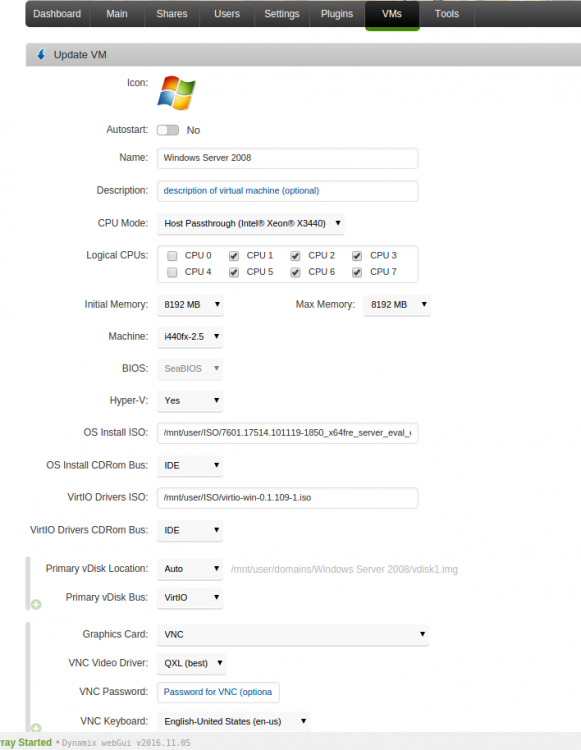Click the Name field
This screenshot has width=581, height=750.
pyautogui.click(x=287, y=158)
